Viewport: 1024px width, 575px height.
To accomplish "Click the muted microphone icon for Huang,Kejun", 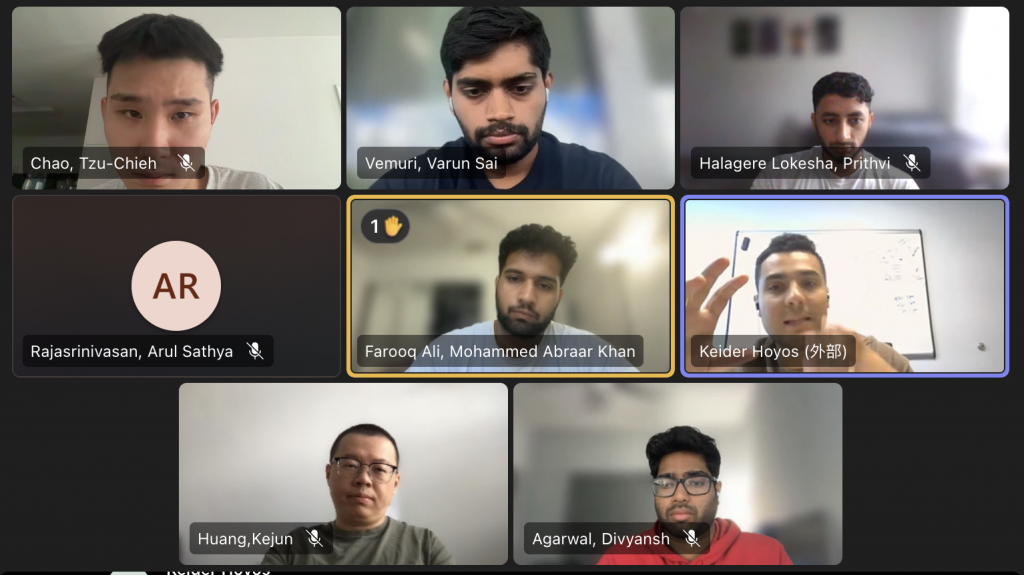I will (314, 538).
